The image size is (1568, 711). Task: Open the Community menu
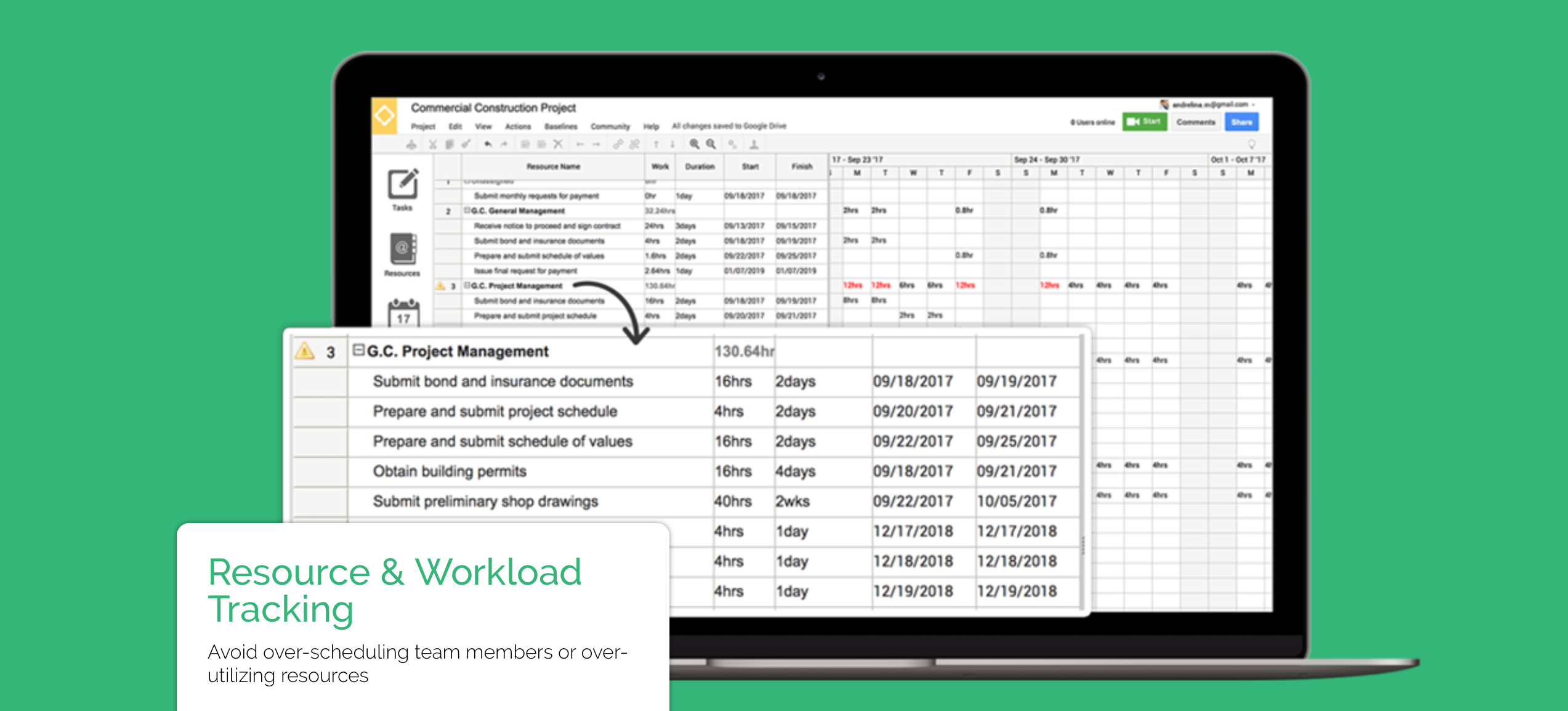610,126
